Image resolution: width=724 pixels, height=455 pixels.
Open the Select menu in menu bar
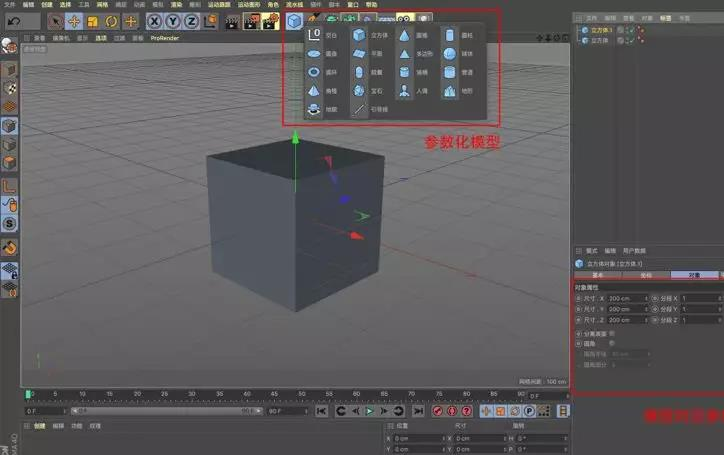pos(65,5)
